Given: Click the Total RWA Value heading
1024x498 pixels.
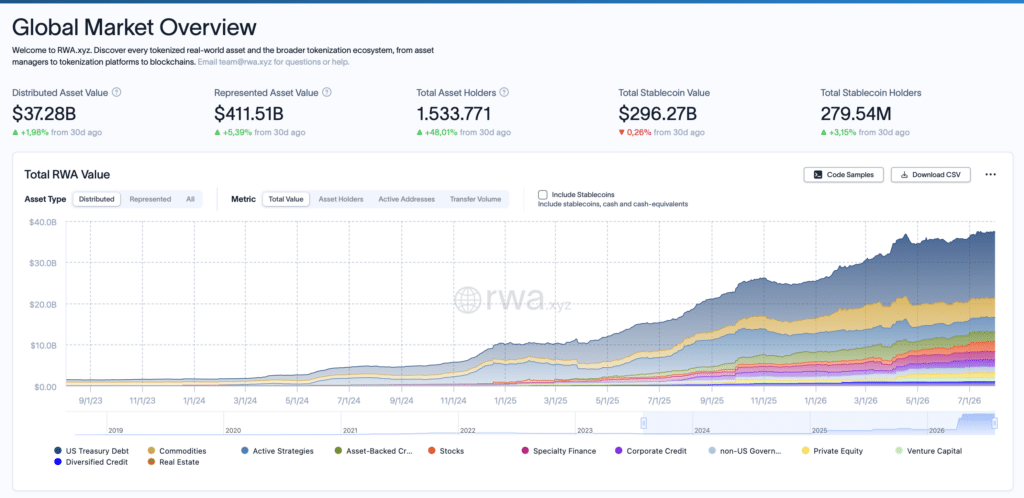Looking at the screenshot, I should (67, 175).
